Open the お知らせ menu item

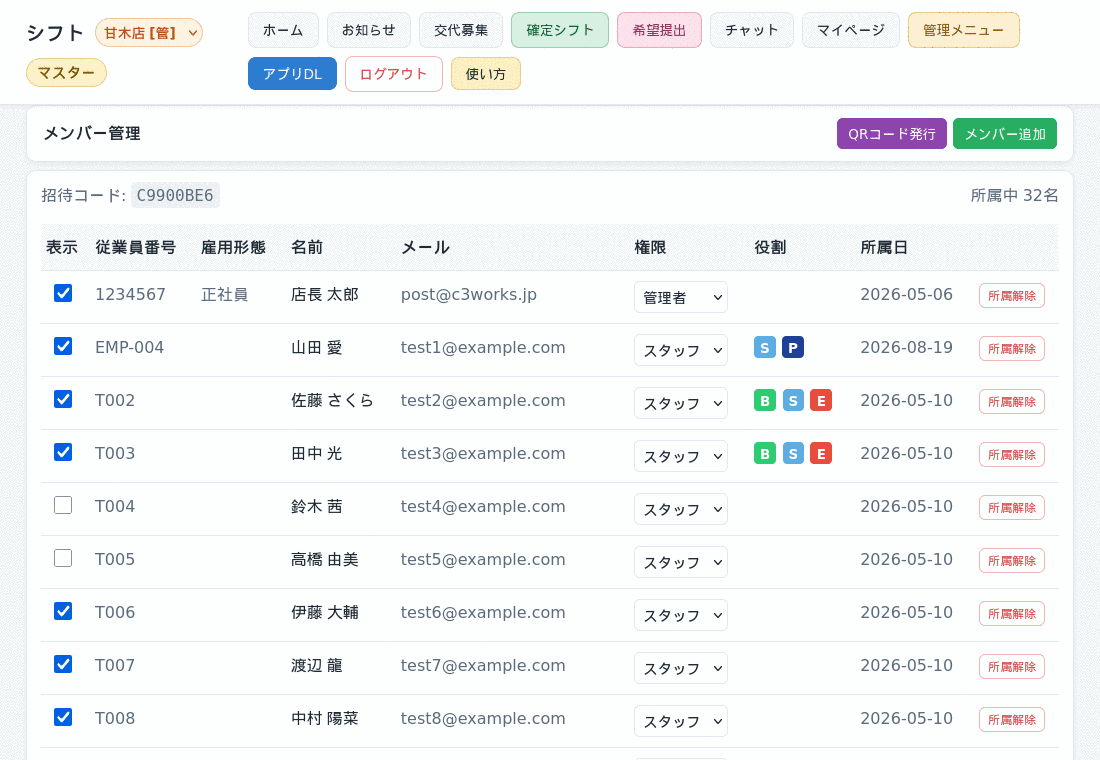369,30
